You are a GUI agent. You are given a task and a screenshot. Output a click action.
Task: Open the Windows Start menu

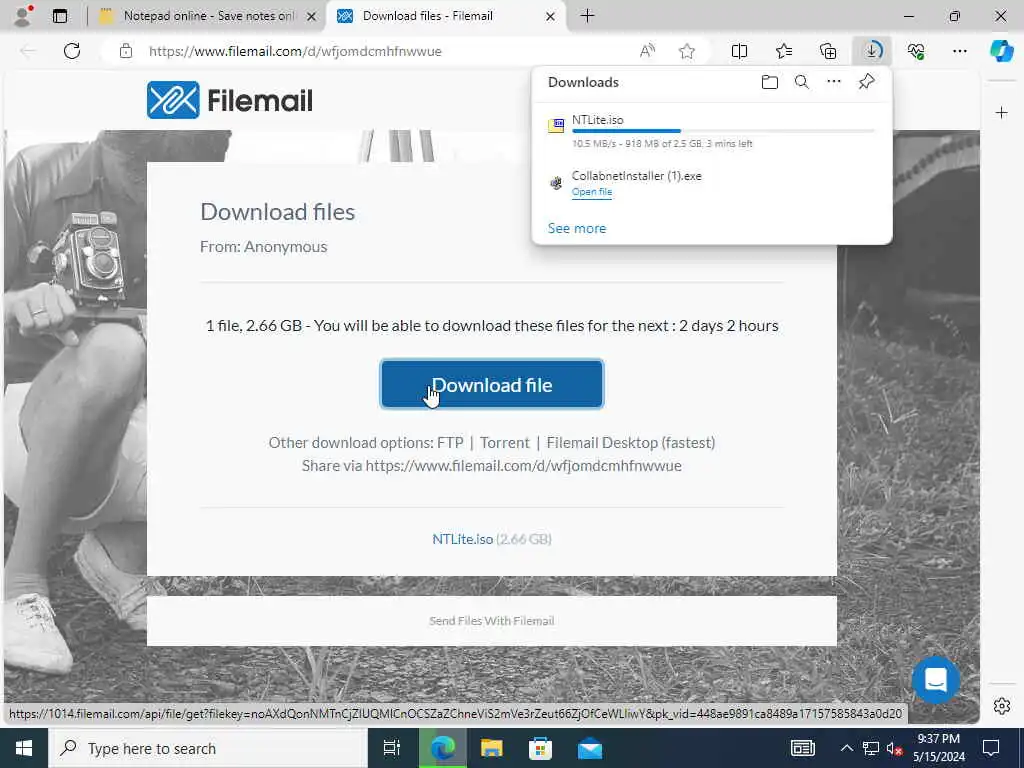pyautogui.click(x=24, y=748)
